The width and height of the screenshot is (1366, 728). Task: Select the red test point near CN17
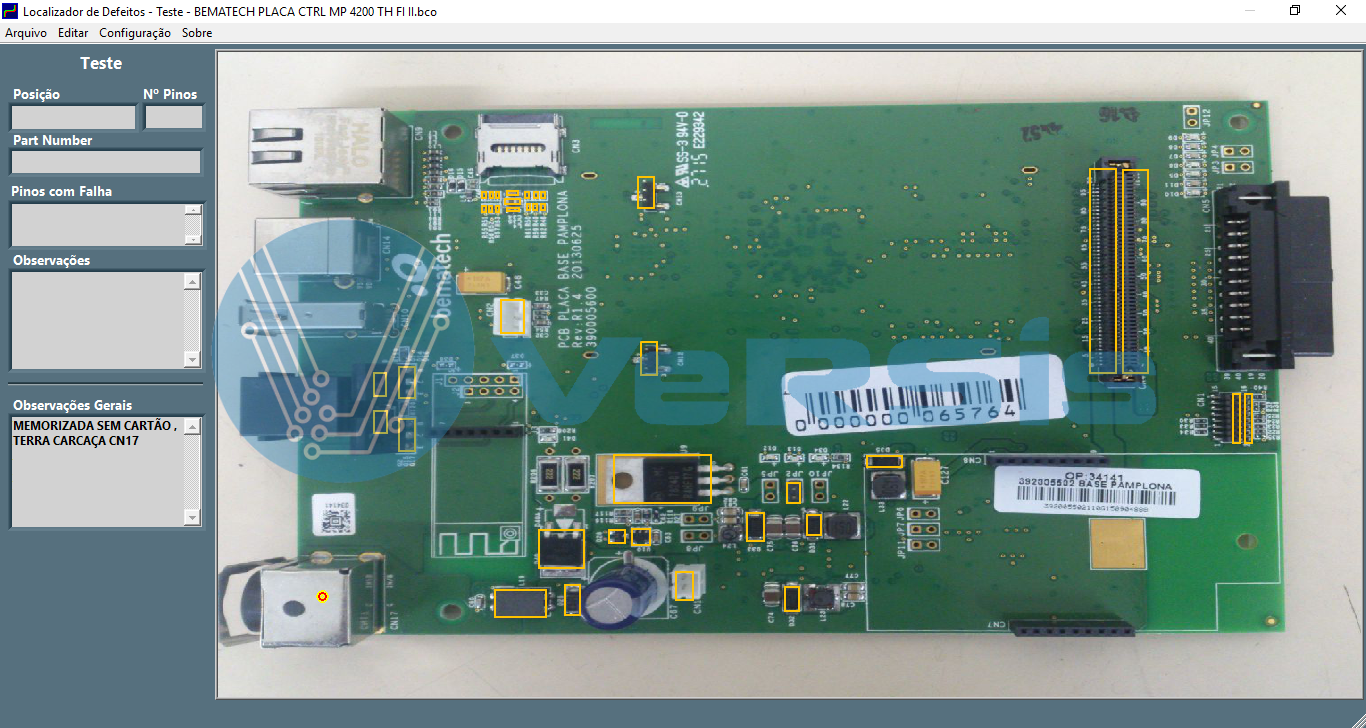pyautogui.click(x=322, y=596)
